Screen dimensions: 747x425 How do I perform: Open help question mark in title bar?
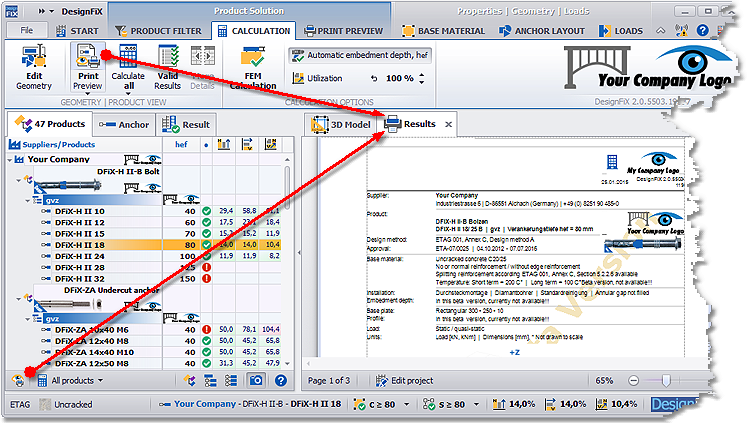pos(703,30)
